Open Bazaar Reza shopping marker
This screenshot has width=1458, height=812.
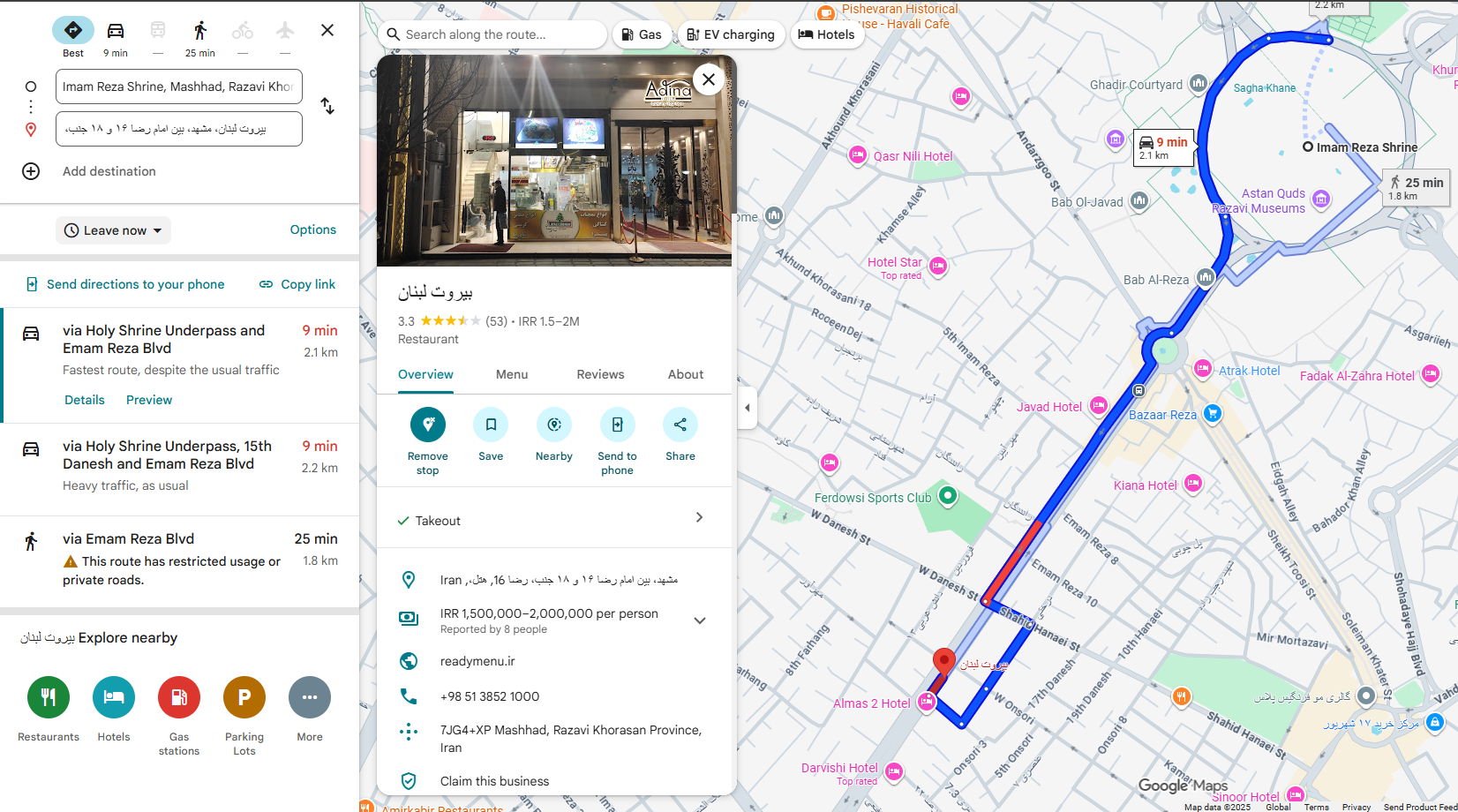coord(1213,412)
